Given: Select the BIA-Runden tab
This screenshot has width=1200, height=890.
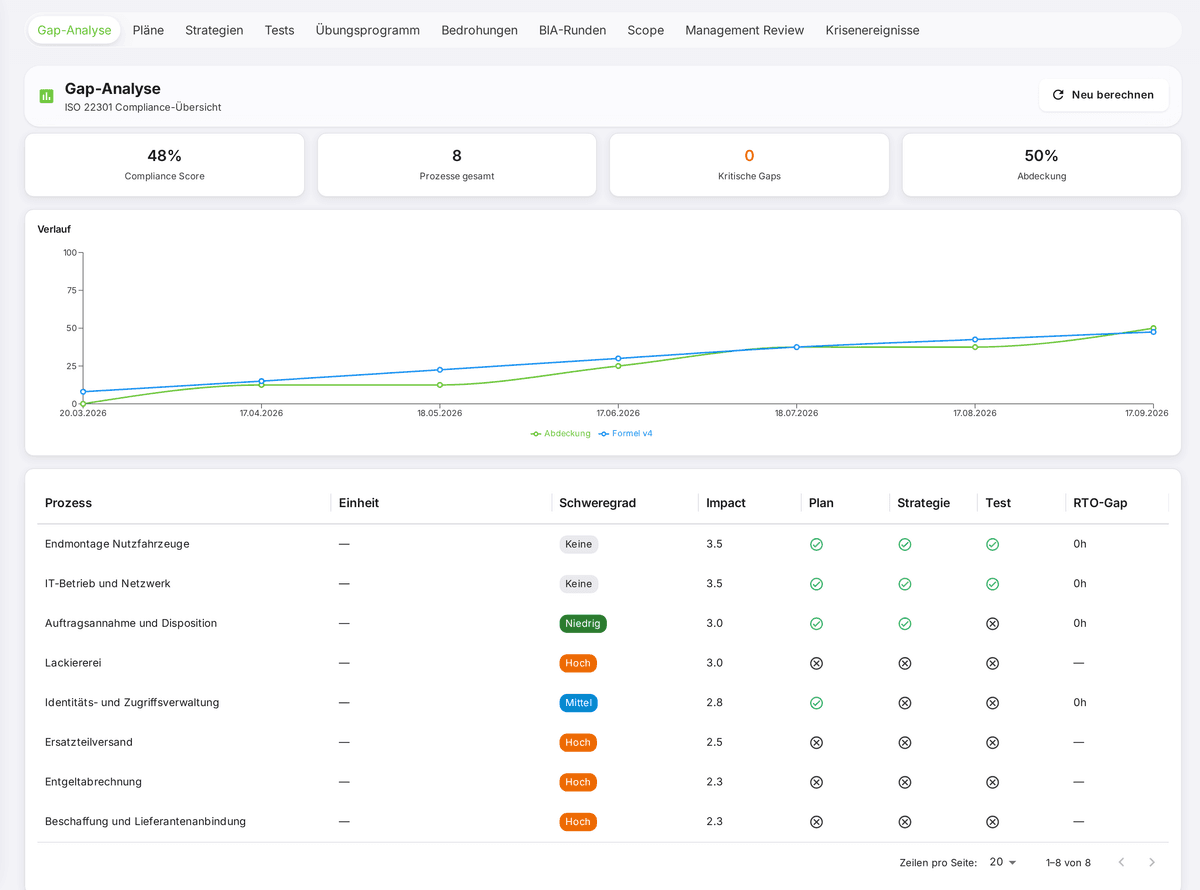Looking at the screenshot, I should [x=572, y=30].
